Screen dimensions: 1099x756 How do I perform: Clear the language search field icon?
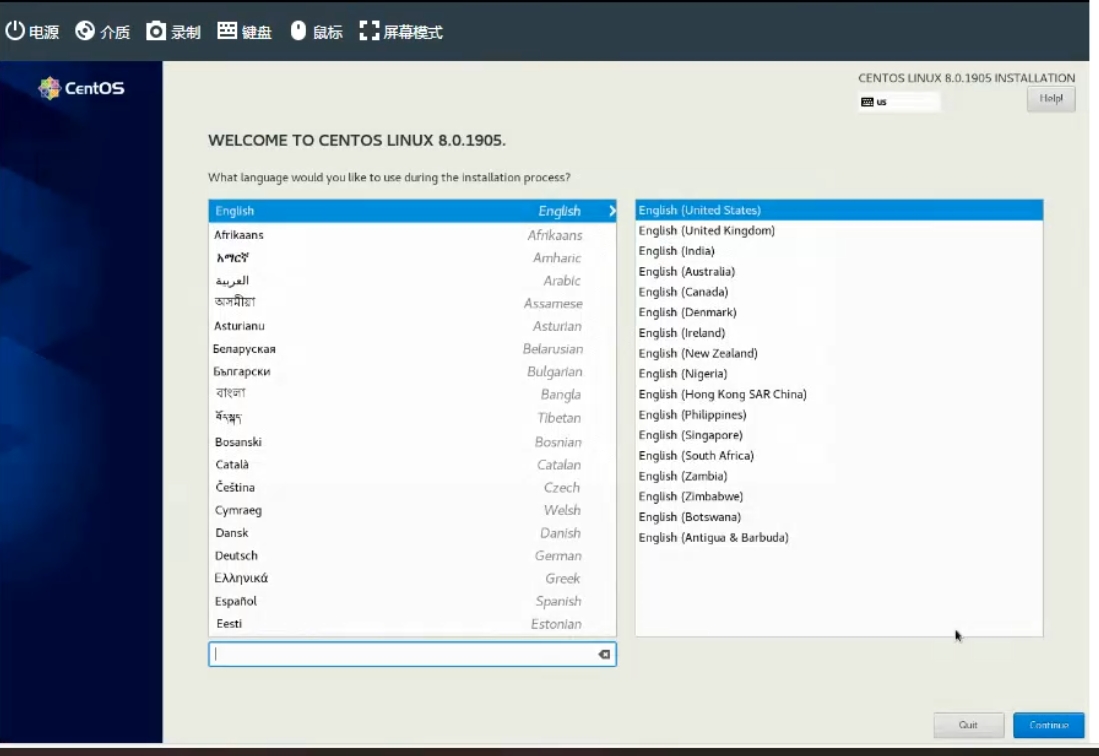point(604,654)
